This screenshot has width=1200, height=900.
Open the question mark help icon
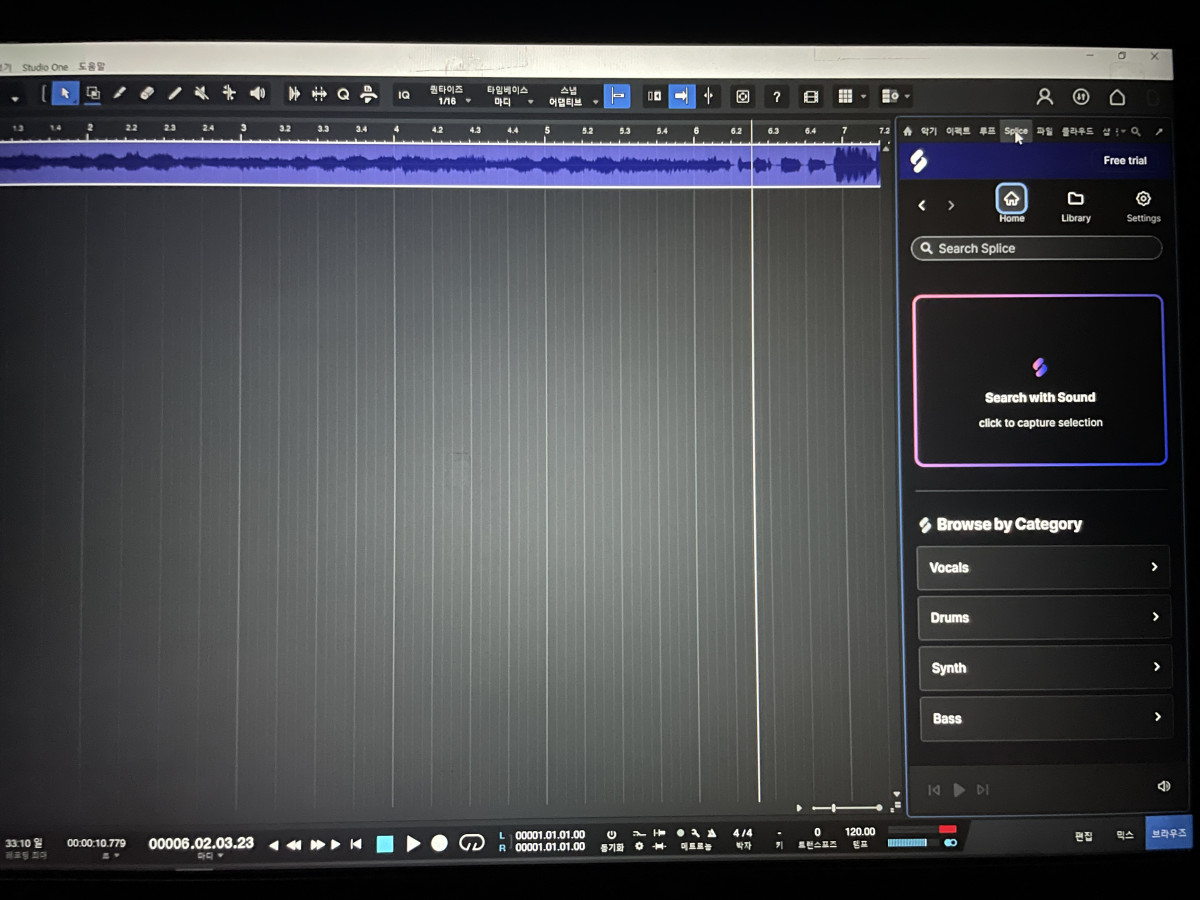777,97
